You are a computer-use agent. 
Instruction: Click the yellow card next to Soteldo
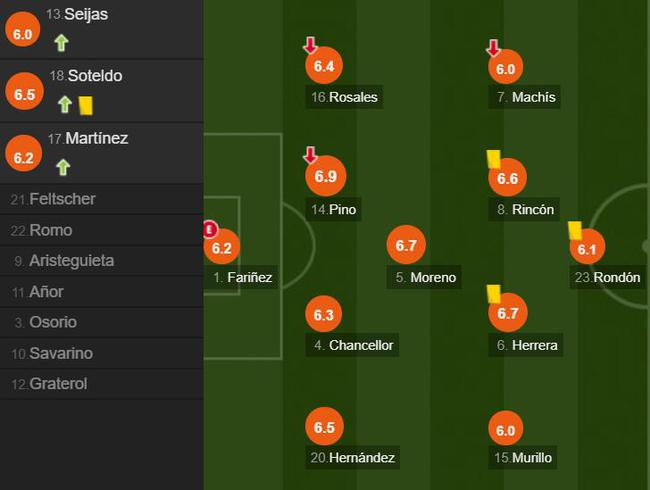pos(85,104)
